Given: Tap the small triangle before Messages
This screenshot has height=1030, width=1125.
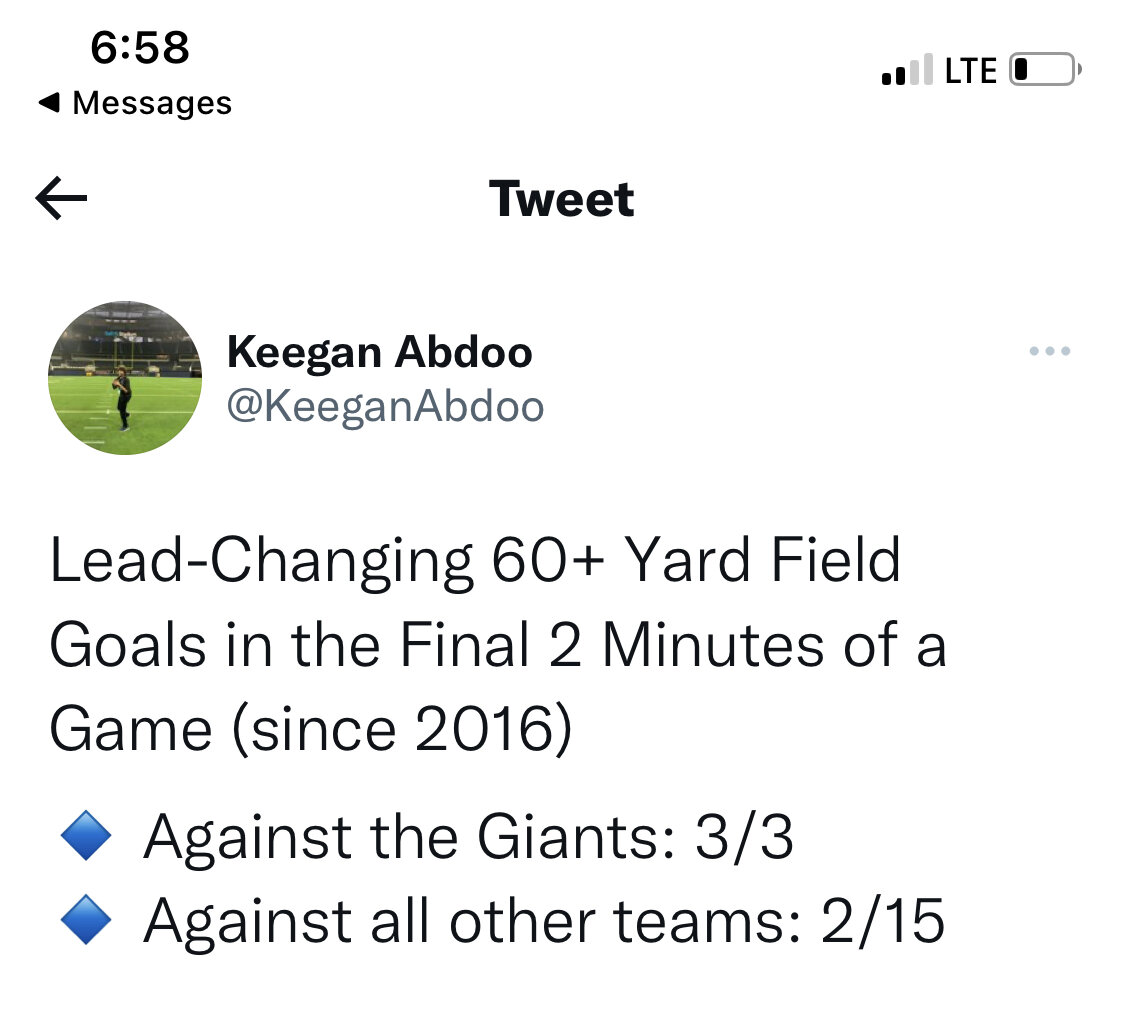Looking at the screenshot, I should pos(47,102).
